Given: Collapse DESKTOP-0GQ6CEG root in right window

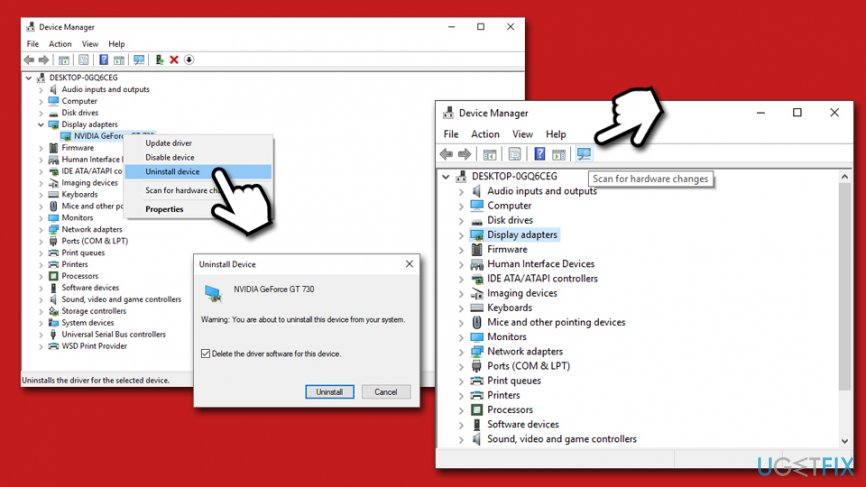Looking at the screenshot, I should (446, 177).
